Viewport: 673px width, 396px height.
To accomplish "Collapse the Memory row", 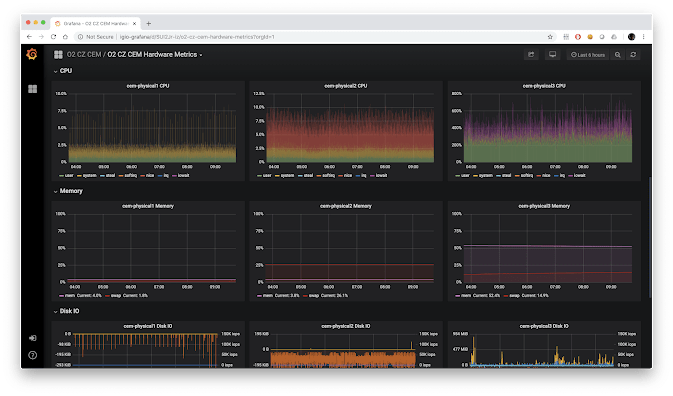I will pyautogui.click(x=68, y=191).
